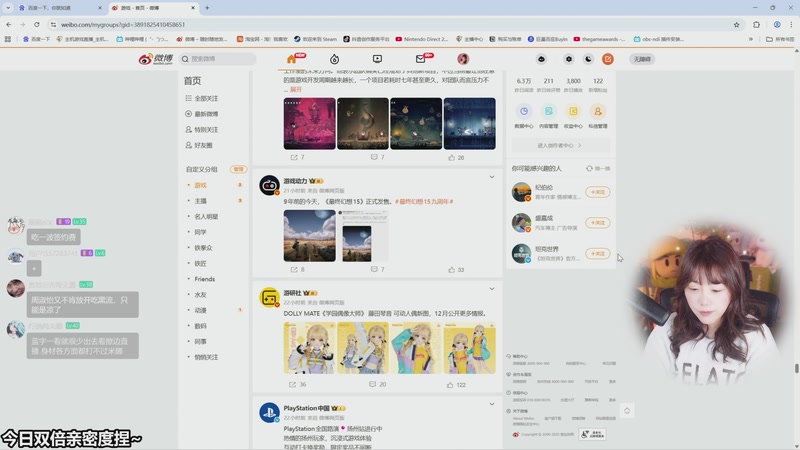Click the #最终幻想15九周年# hashtag

click(x=424, y=202)
